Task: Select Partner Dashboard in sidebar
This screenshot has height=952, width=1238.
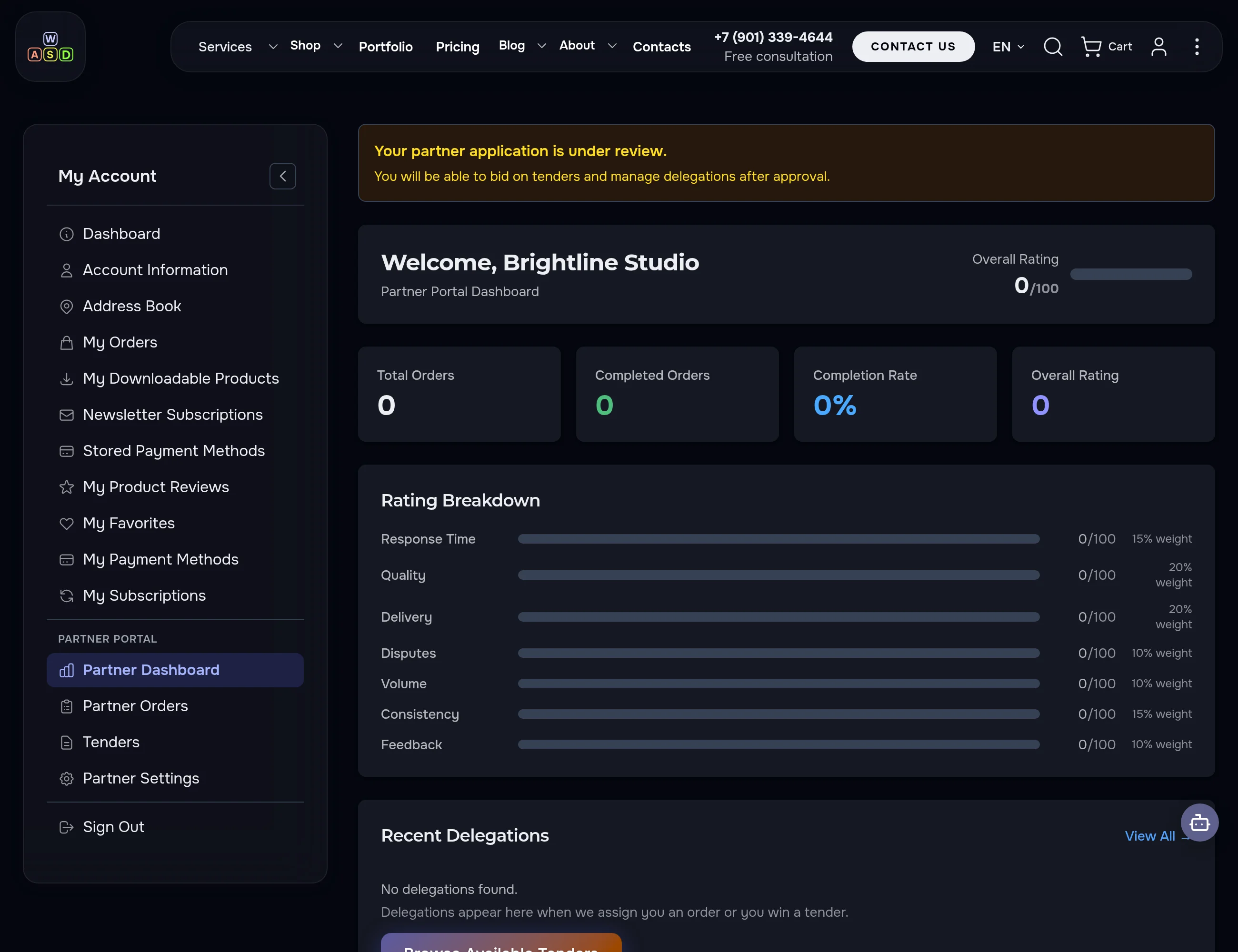Action: (x=175, y=670)
